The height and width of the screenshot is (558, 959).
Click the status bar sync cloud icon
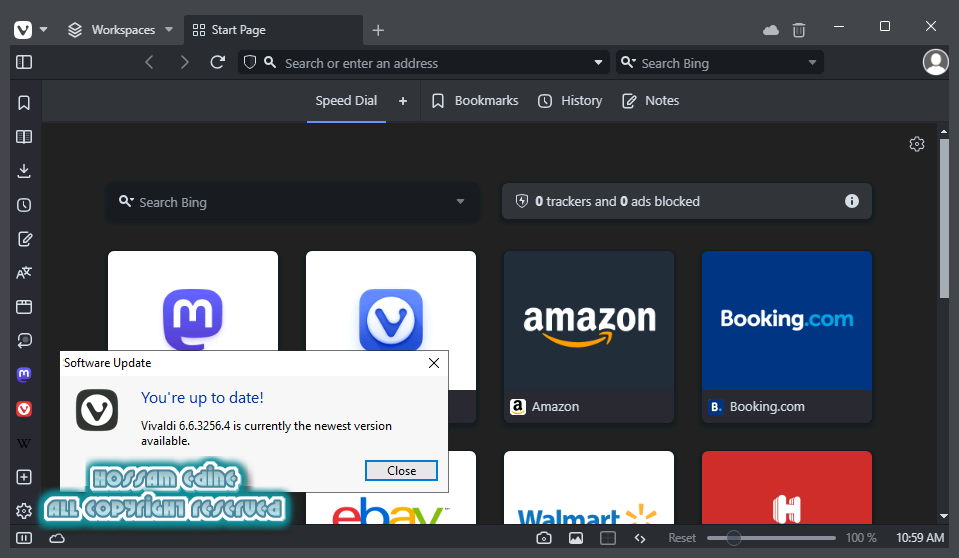[57, 538]
